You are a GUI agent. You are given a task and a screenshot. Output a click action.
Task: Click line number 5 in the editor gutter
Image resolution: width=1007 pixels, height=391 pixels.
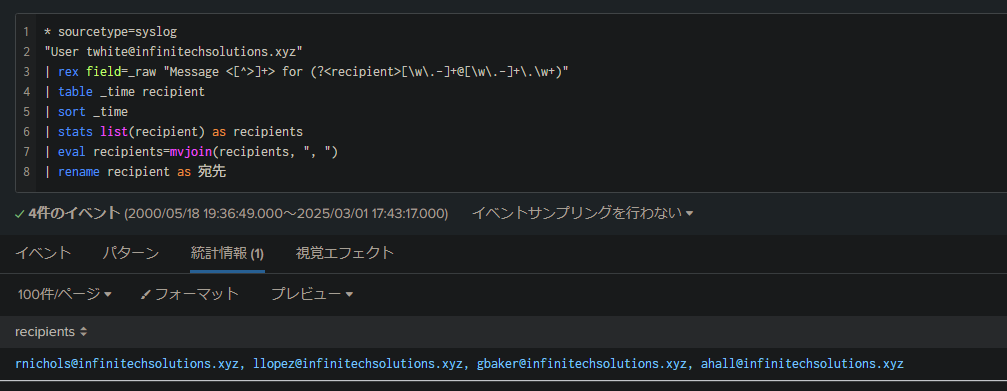26,112
